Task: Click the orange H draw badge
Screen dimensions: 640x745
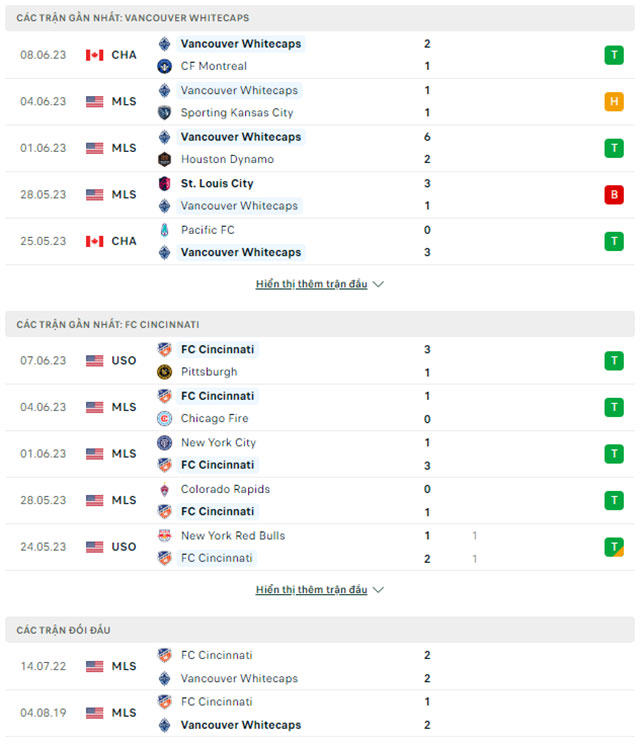Action: click(x=613, y=102)
